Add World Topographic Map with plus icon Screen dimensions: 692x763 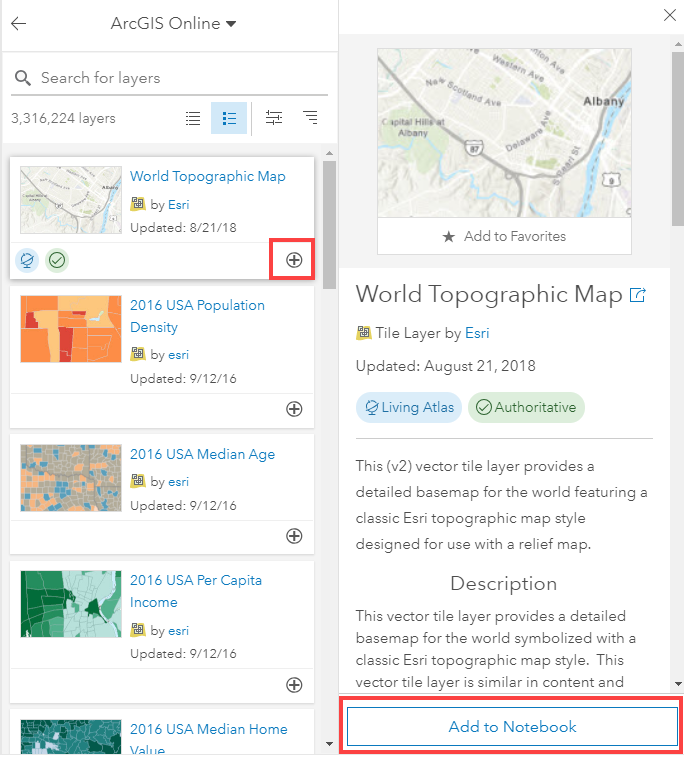tap(294, 260)
